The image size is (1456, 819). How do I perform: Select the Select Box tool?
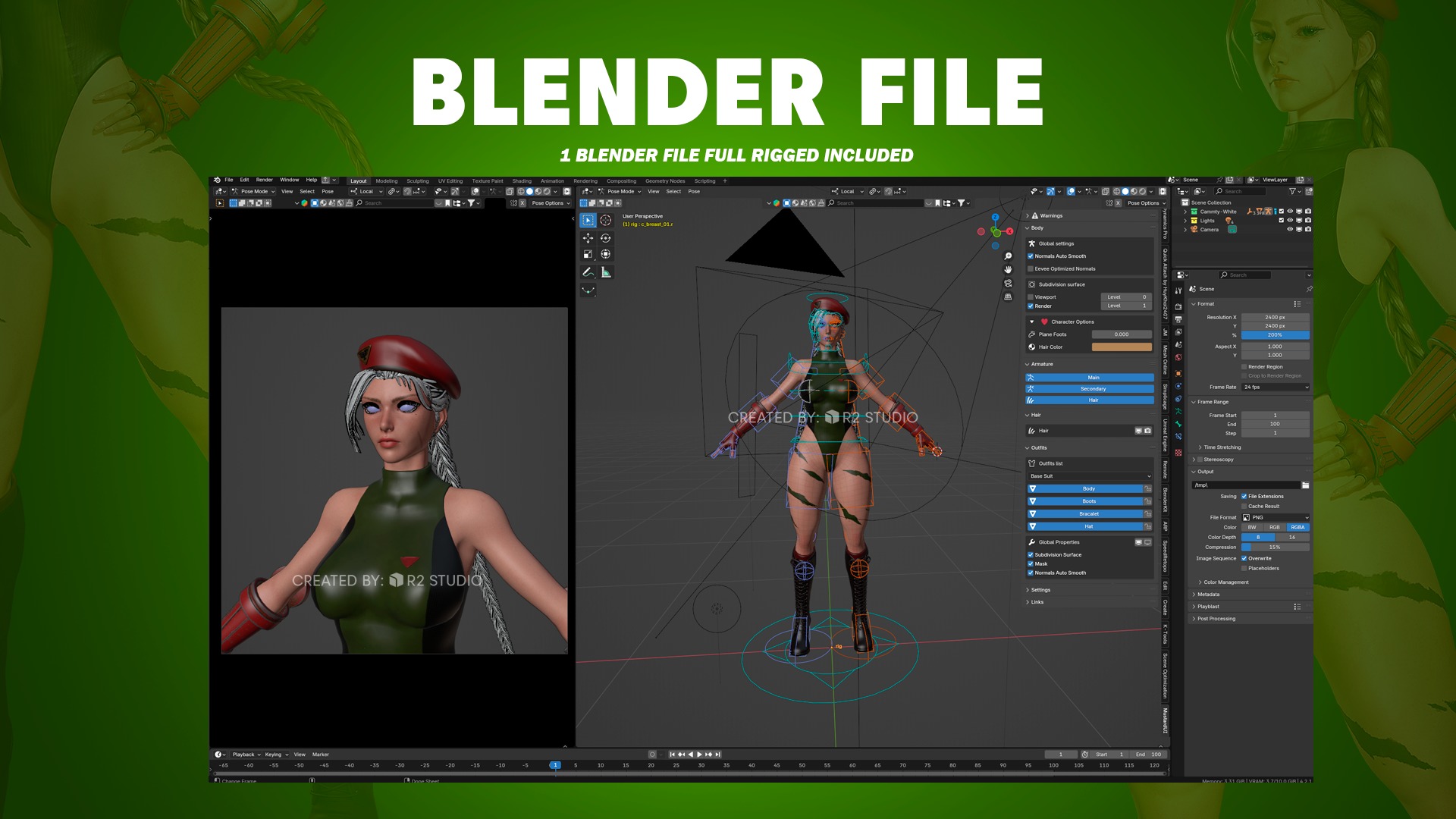pos(588,220)
